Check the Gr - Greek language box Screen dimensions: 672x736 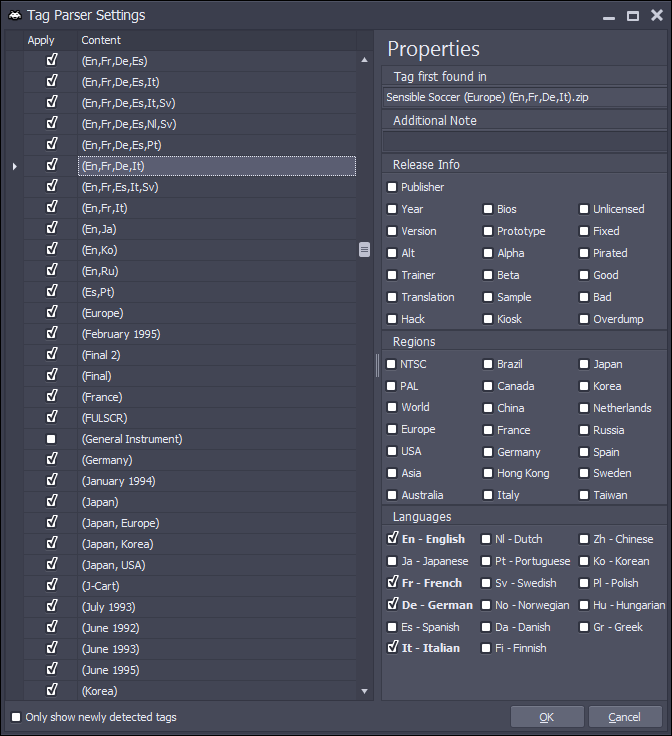(584, 627)
